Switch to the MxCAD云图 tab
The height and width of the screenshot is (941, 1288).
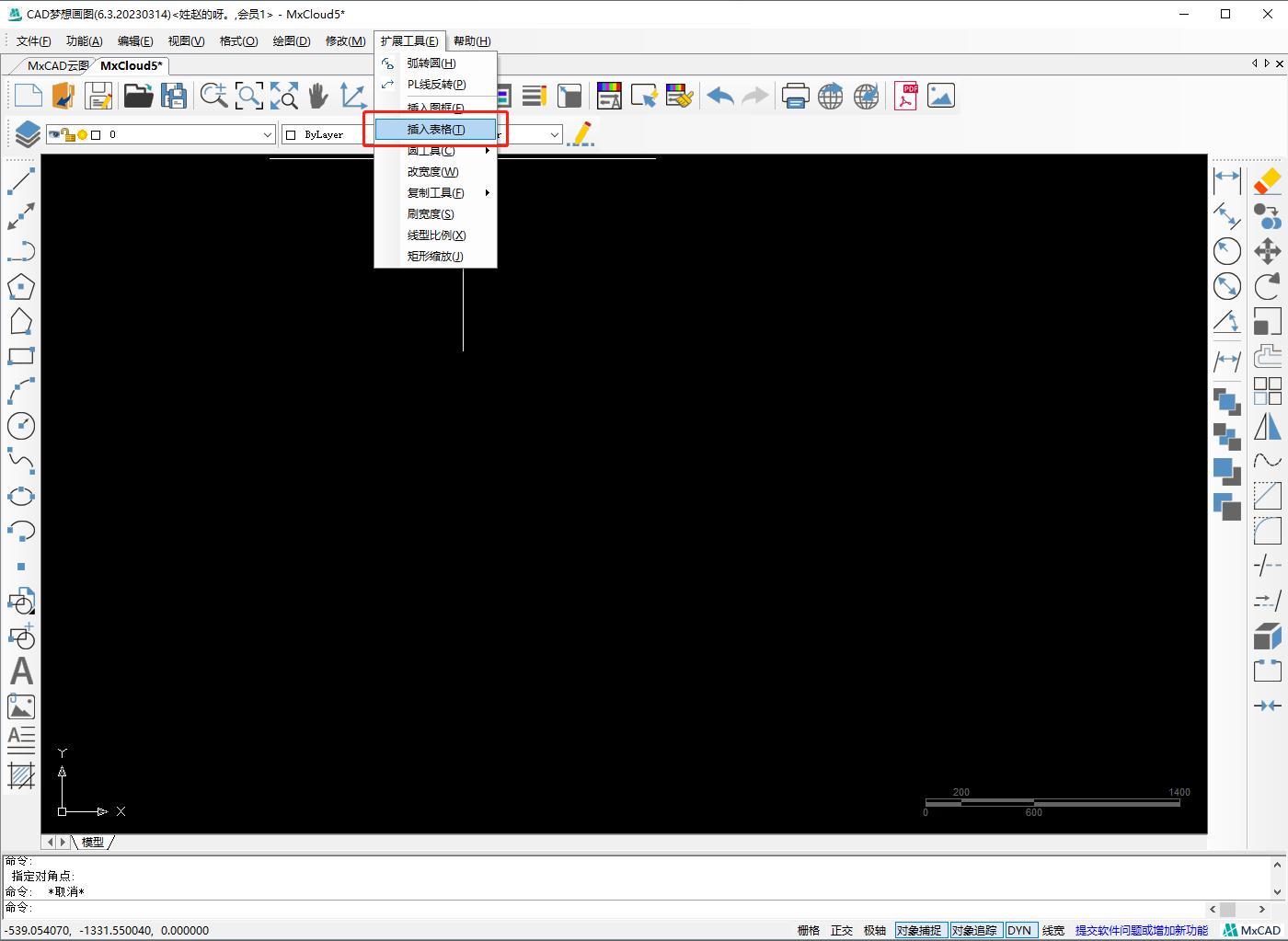click(57, 65)
